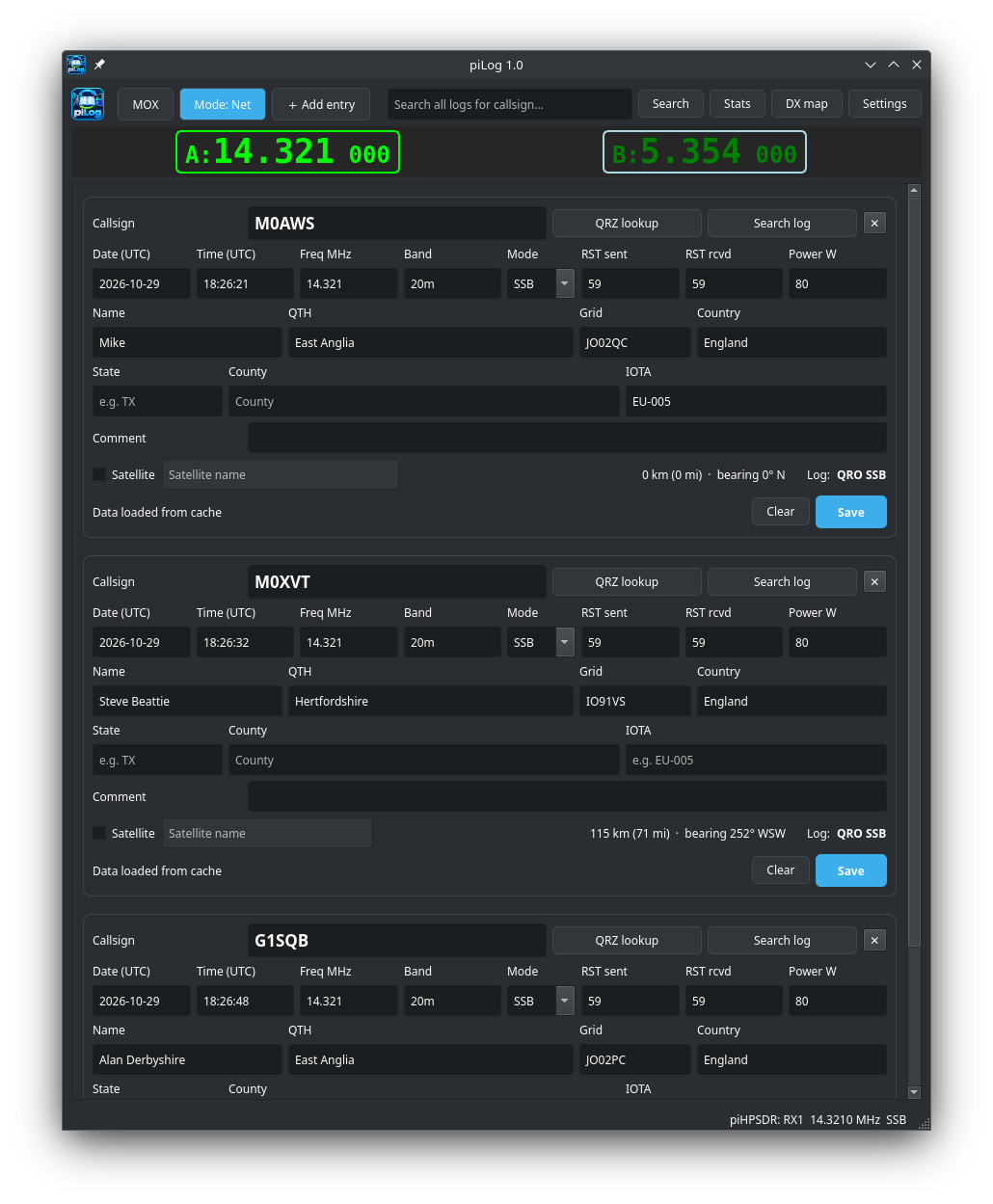Click Add entry button

(x=322, y=104)
